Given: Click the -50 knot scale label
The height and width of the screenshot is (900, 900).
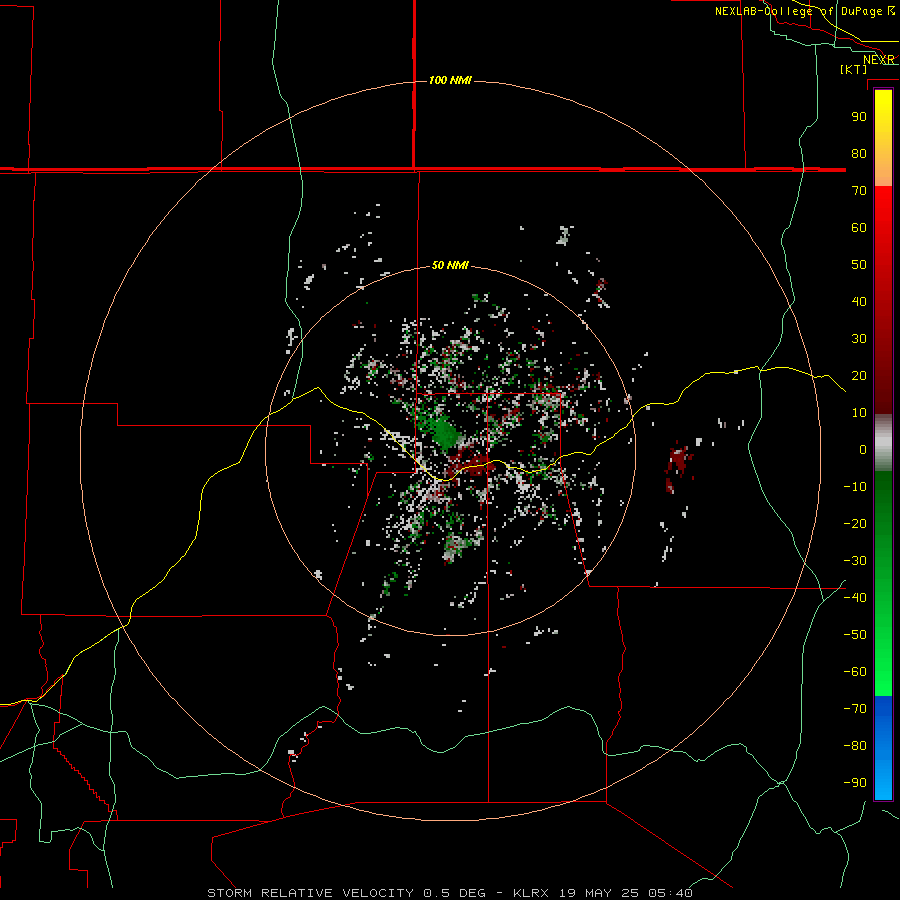Looking at the screenshot, I should pos(855,634).
